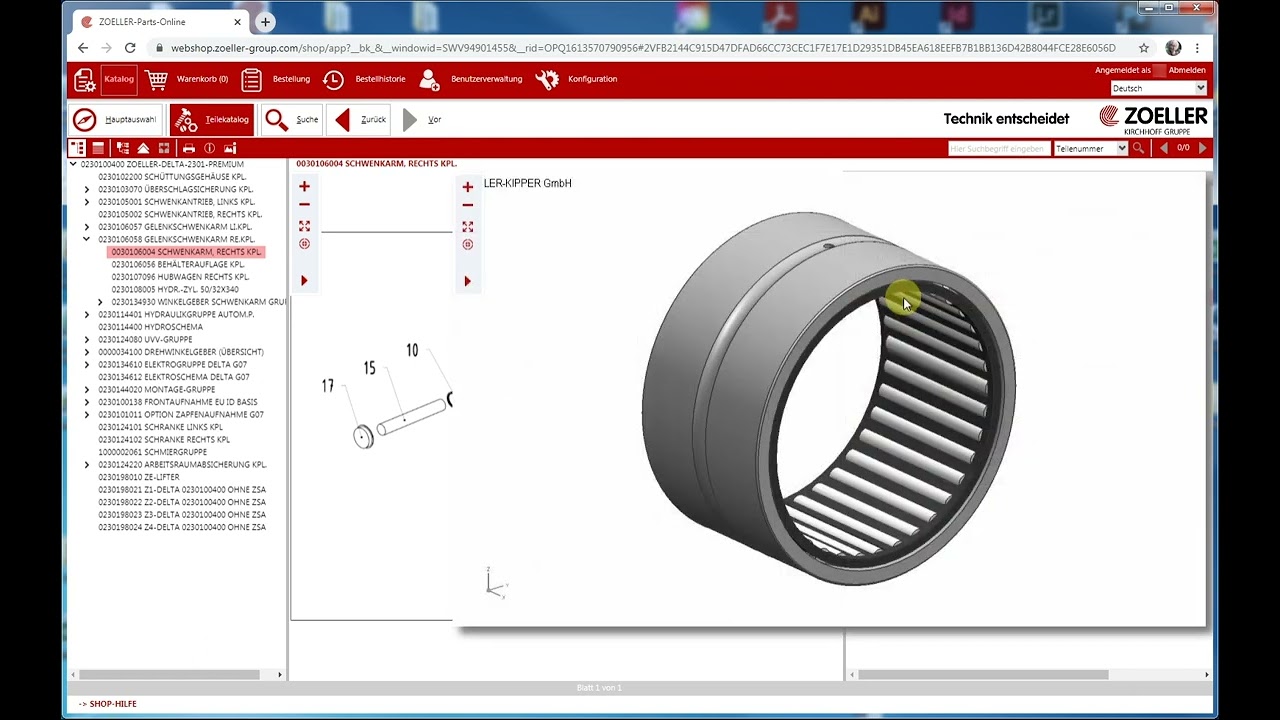Image resolution: width=1280 pixels, height=720 pixels.
Task: Go back with Zurück button
Action: tap(359, 120)
